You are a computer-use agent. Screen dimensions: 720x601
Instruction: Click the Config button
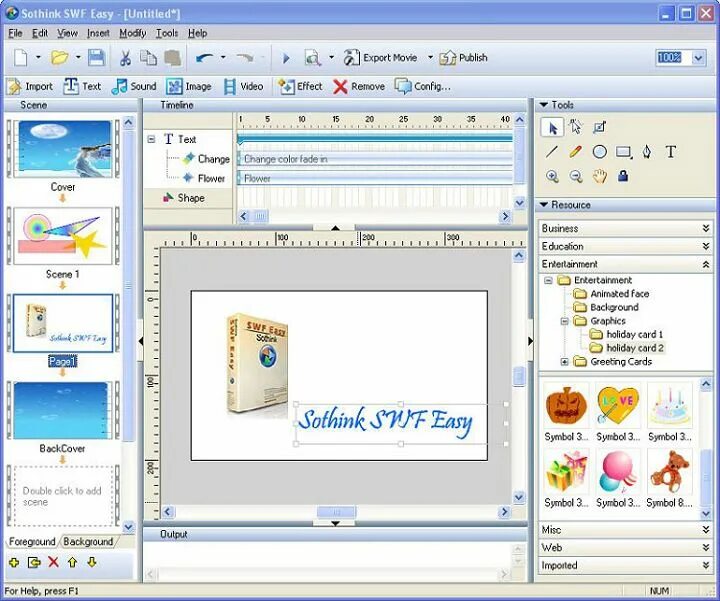(x=422, y=86)
